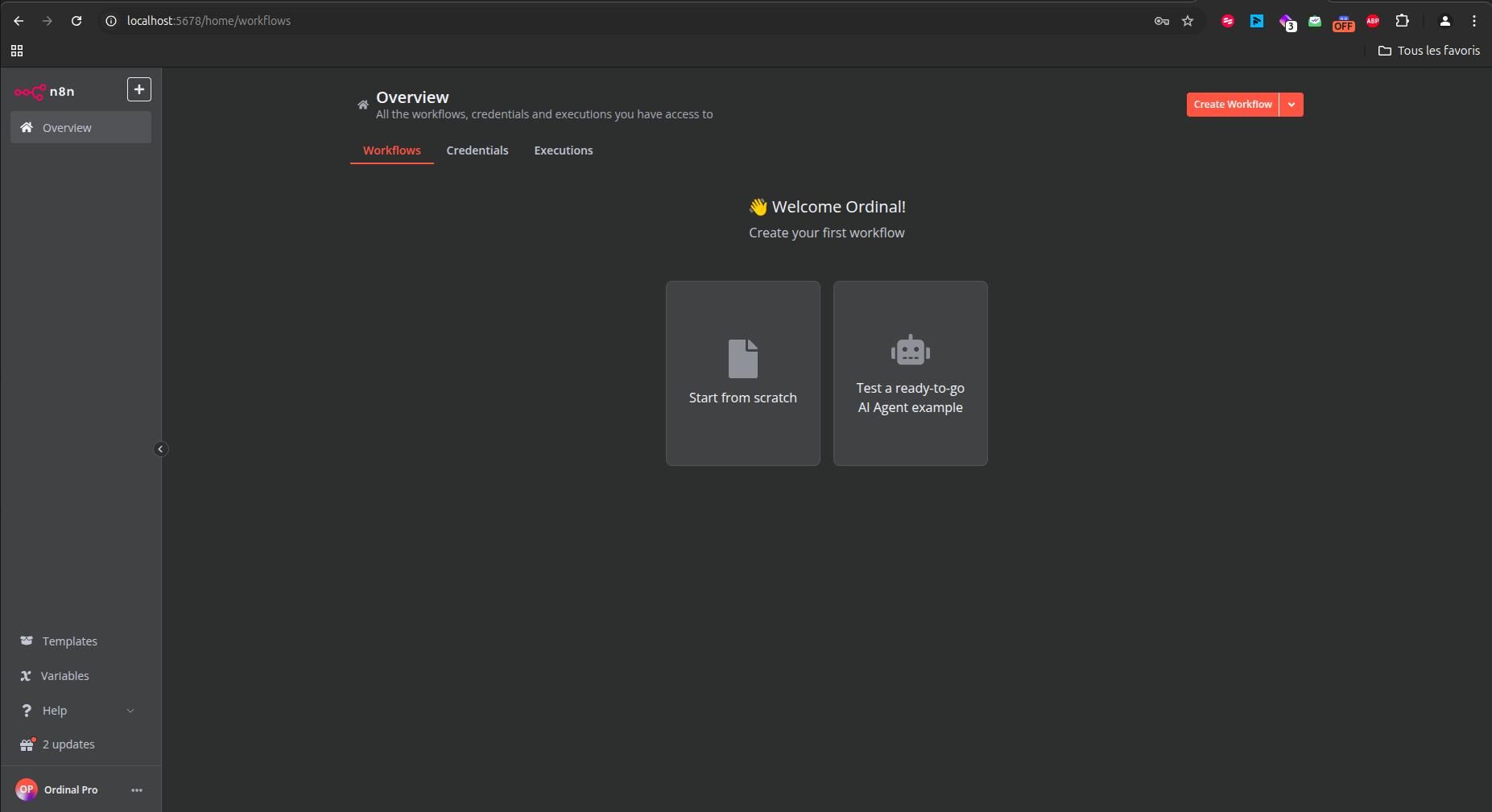Expand the Help menu chevron
Image resolution: width=1492 pixels, height=812 pixels.
[x=131, y=711]
